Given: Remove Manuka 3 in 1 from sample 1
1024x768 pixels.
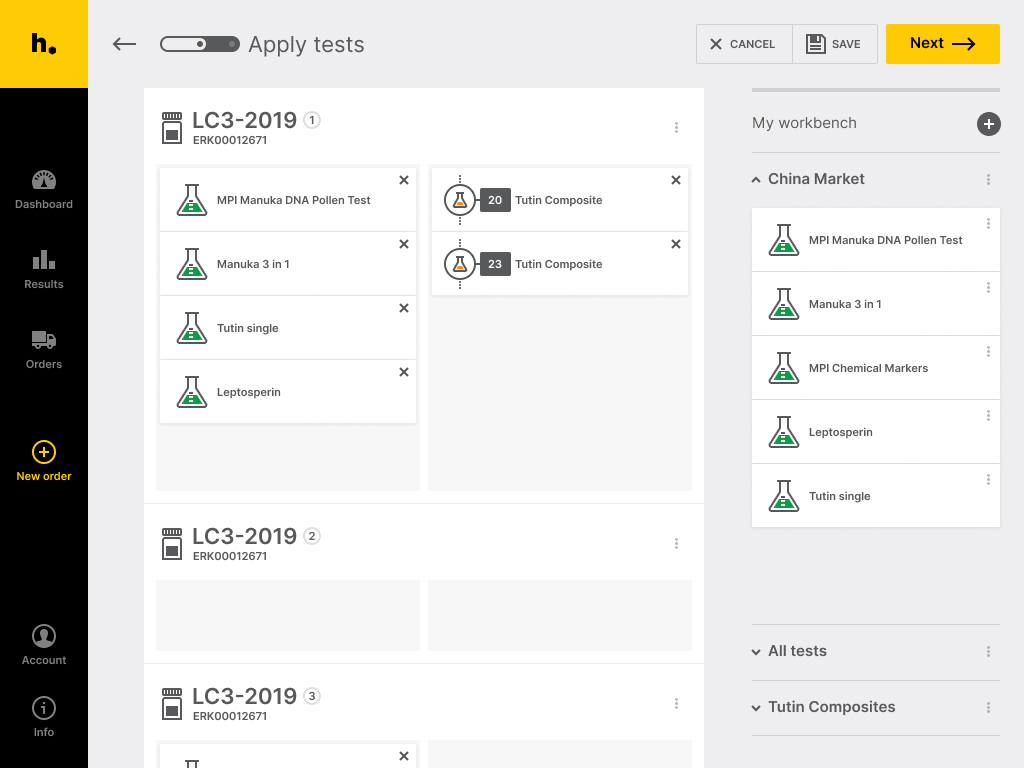Looking at the screenshot, I should click(x=404, y=244).
